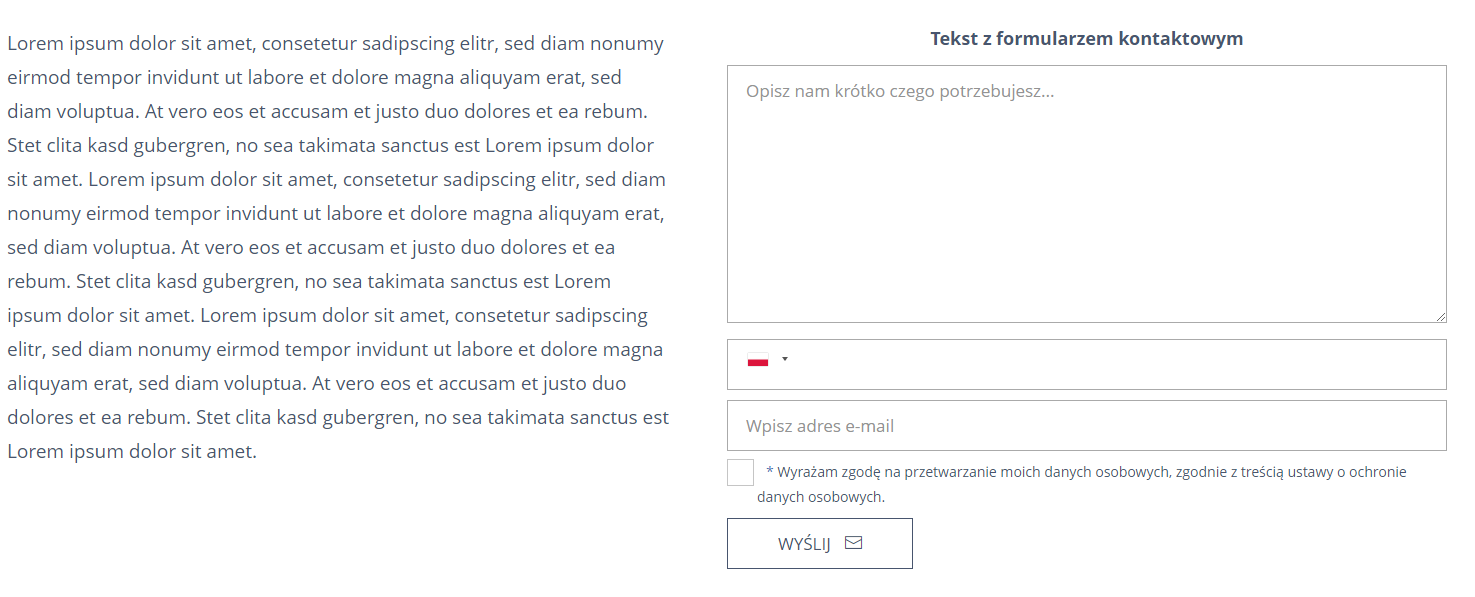Click the envelope icon on the send button
Image resolution: width=1475 pixels, height=597 pixels.
click(x=853, y=543)
